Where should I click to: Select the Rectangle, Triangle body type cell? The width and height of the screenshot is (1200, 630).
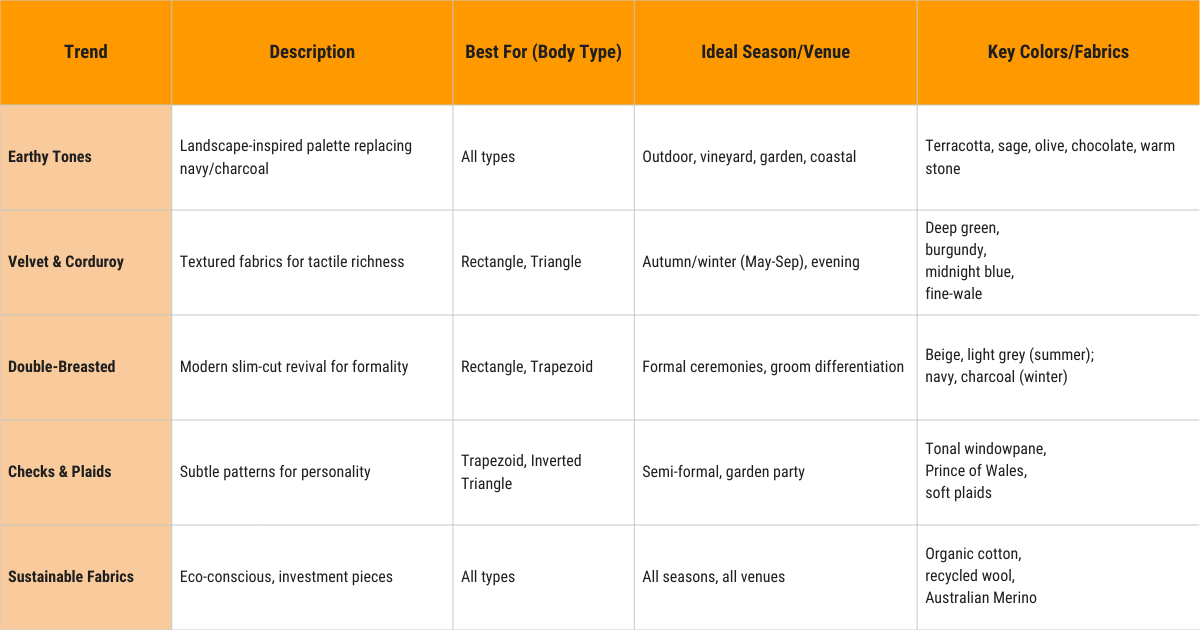[x=521, y=262]
